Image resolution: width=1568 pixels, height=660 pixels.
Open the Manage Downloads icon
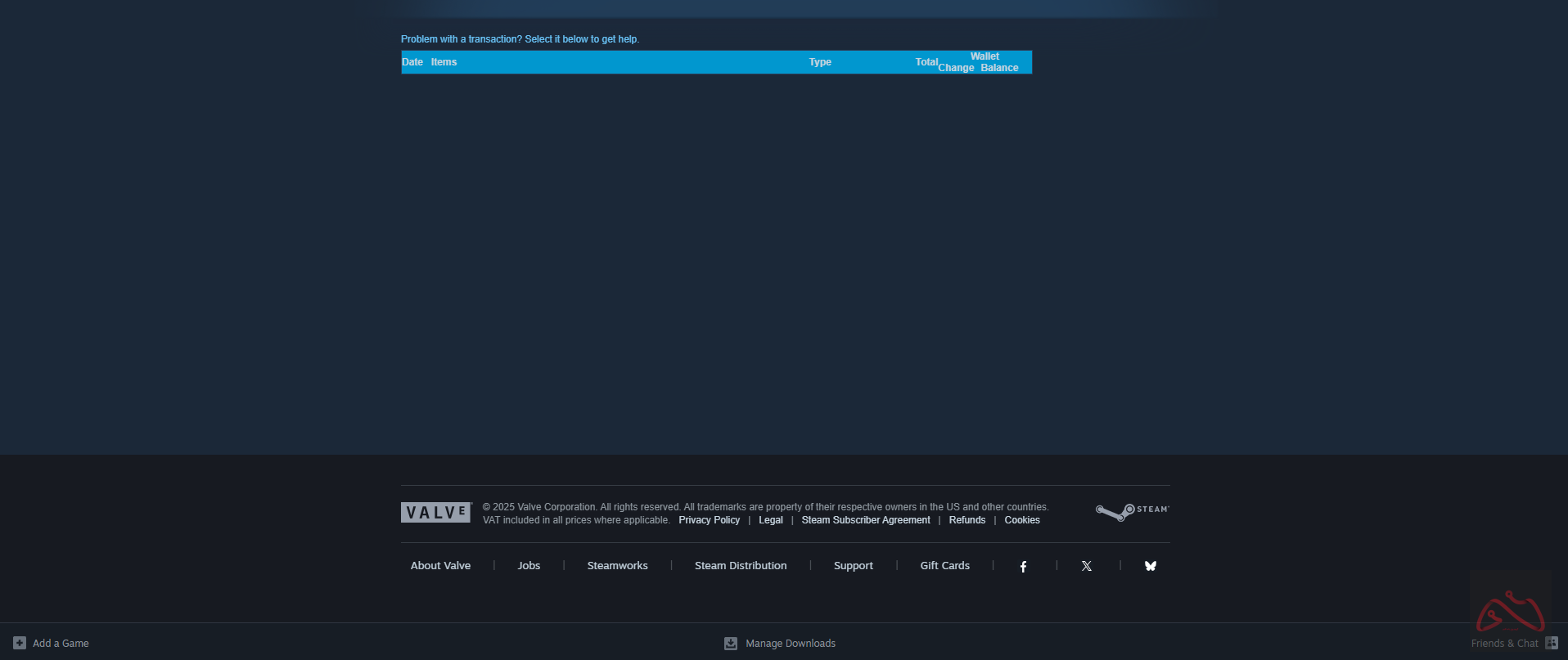click(x=731, y=644)
